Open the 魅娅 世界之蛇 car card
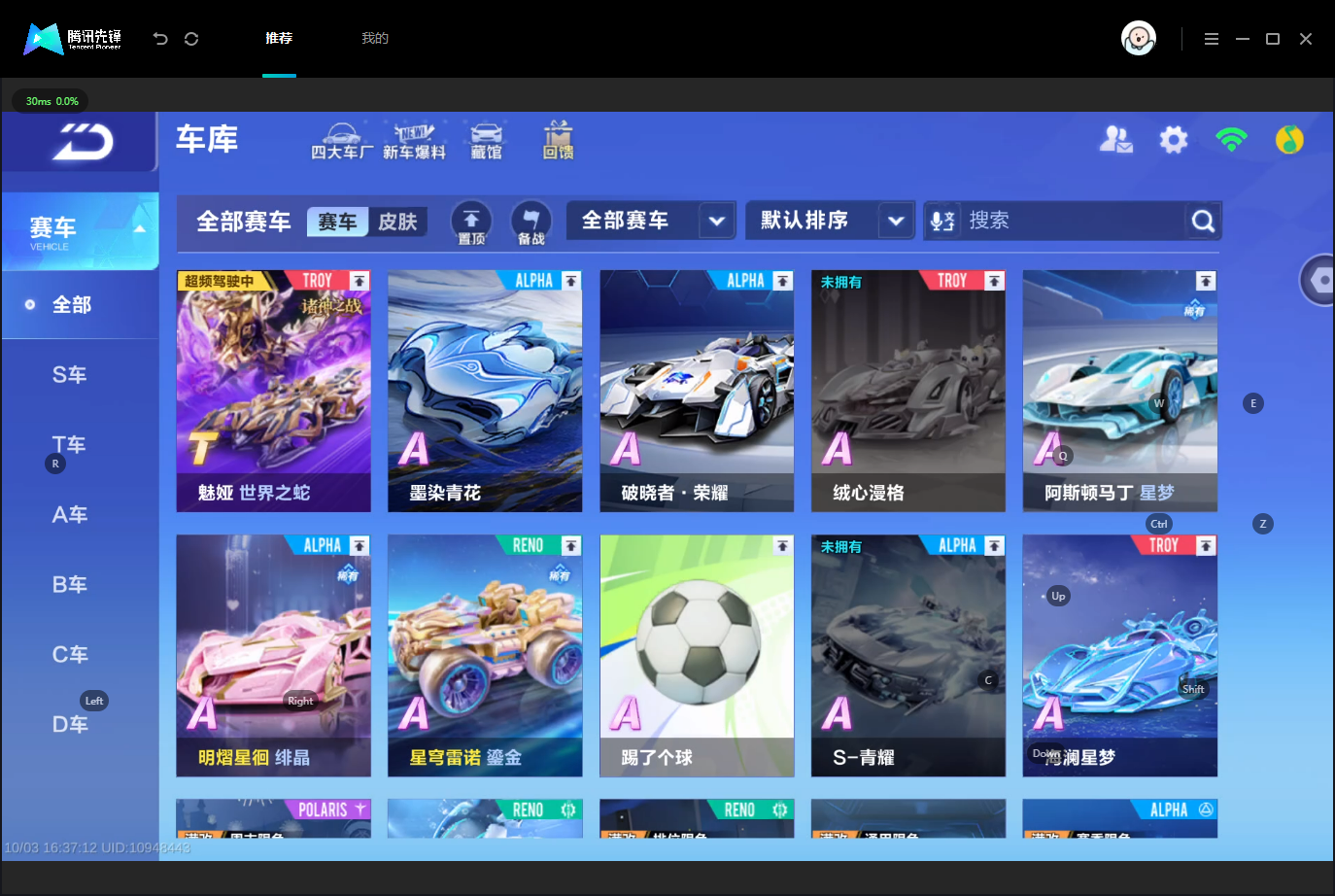This screenshot has height=896, width=1335. [x=274, y=392]
